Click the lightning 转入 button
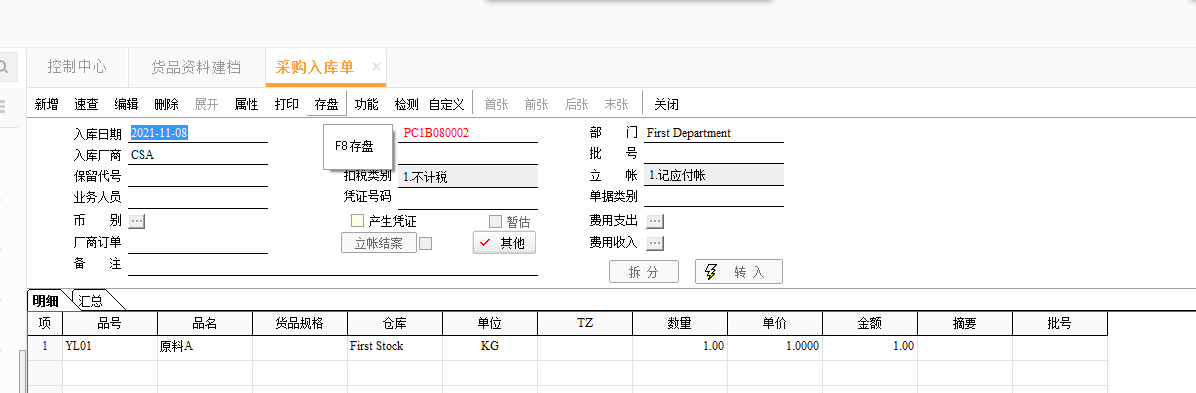1196x393 pixels. [738, 272]
